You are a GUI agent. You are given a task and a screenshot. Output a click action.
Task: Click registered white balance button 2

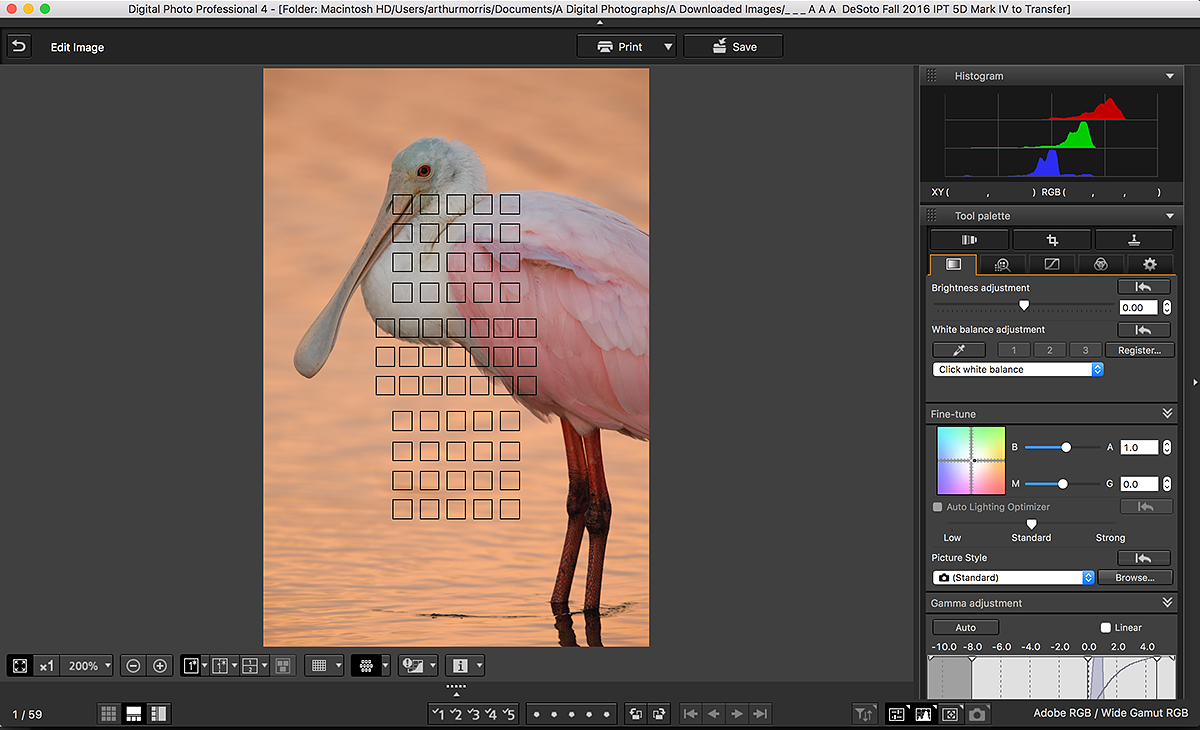1050,350
